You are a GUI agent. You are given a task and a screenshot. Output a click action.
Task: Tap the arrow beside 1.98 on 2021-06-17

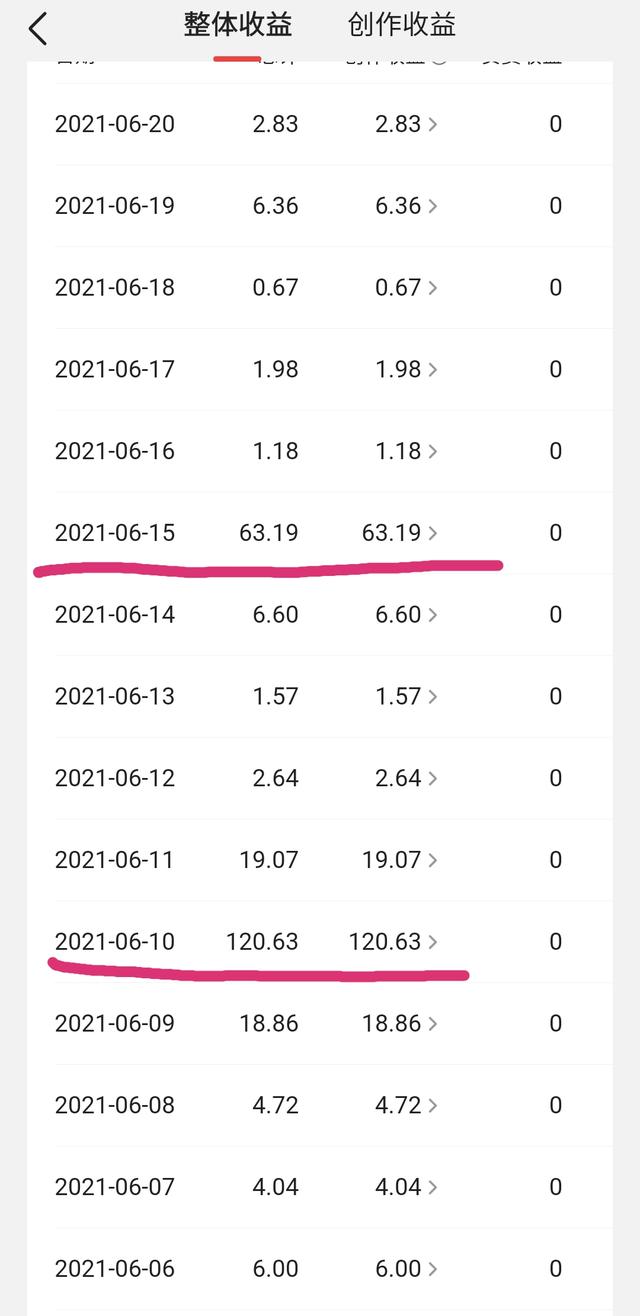point(432,370)
